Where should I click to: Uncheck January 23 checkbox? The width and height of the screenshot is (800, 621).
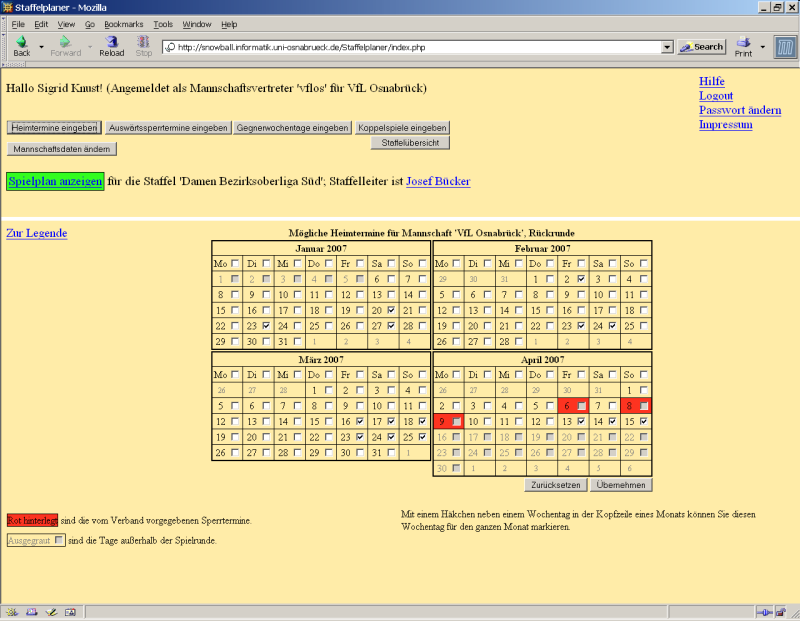coord(266,325)
